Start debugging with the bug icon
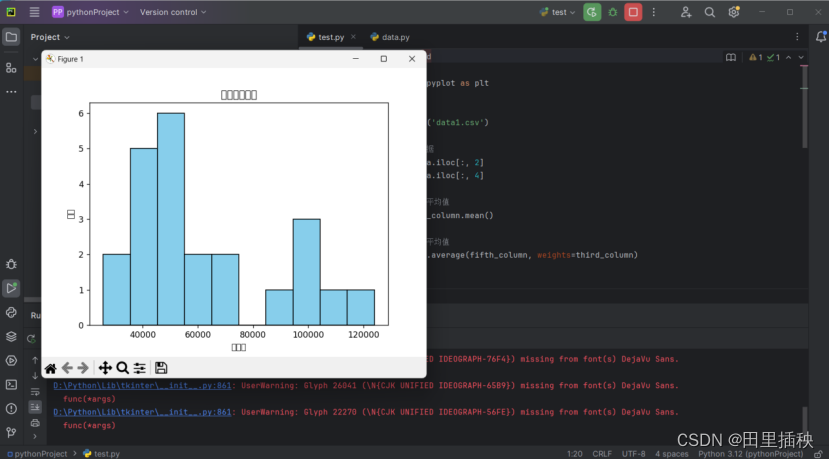 [613, 12]
